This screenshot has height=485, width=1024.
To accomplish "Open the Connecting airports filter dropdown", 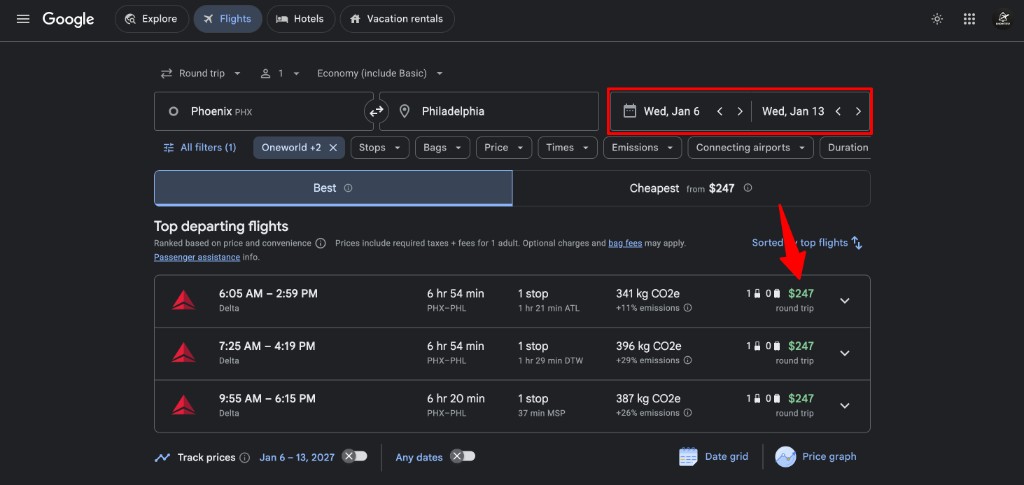I will click(x=750, y=148).
